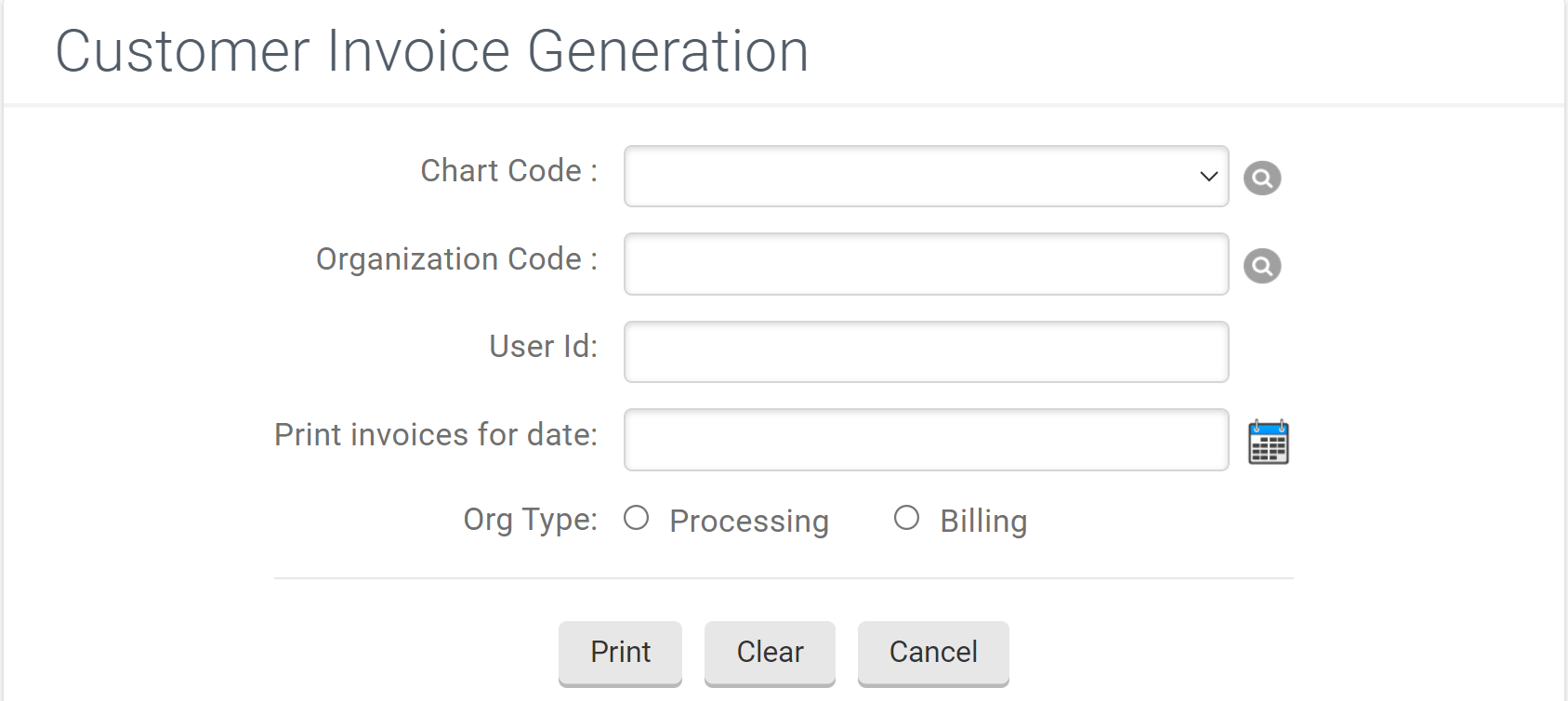The width and height of the screenshot is (1568, 701).
Task: Open the Chart Code lookup search icon
Action: (x=1262, y=178)
